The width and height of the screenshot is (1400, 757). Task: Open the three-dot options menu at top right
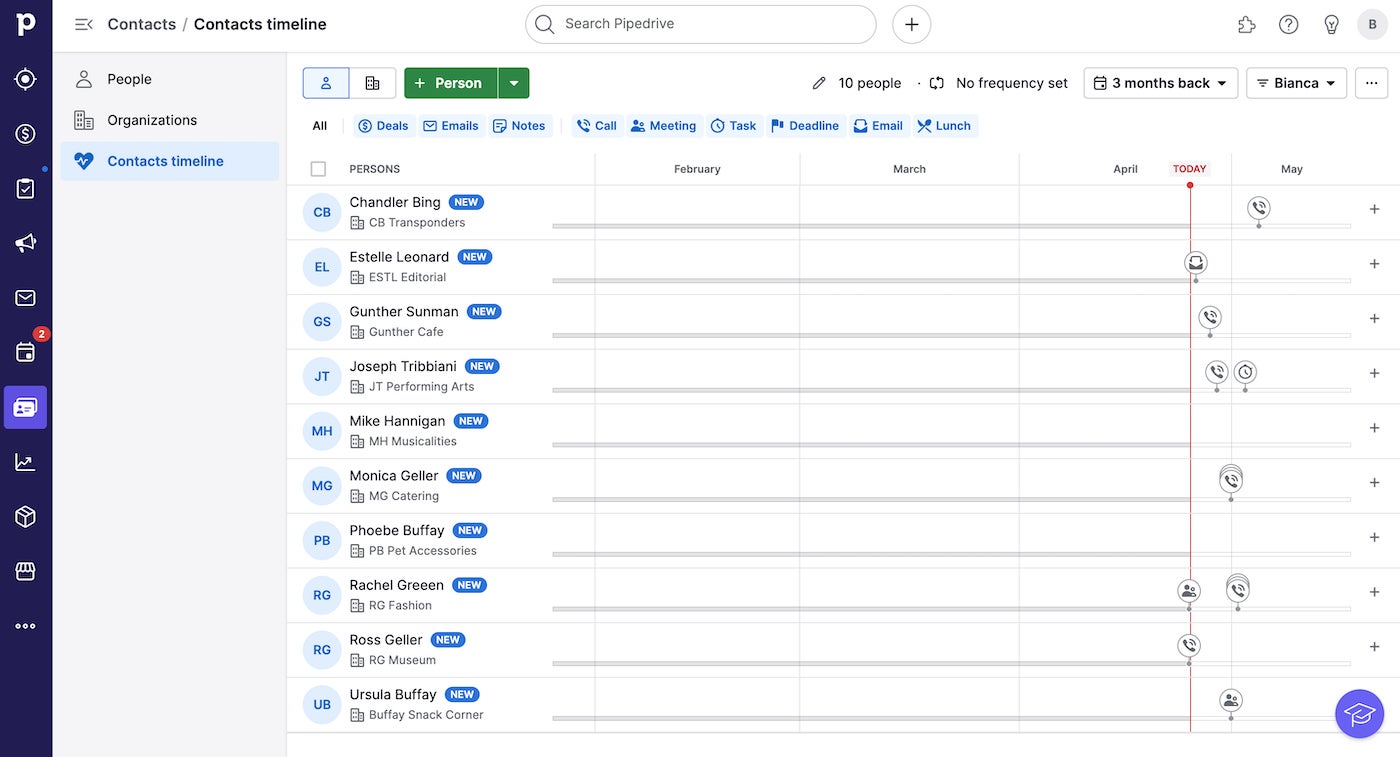1372,83
